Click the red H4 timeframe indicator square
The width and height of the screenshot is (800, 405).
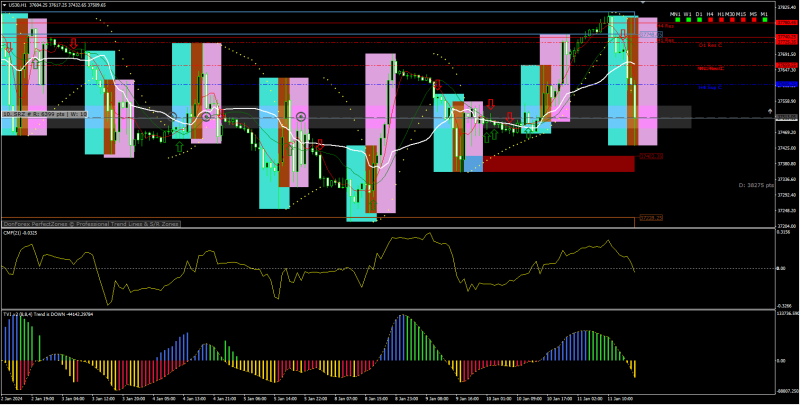(x=710, y=21)
